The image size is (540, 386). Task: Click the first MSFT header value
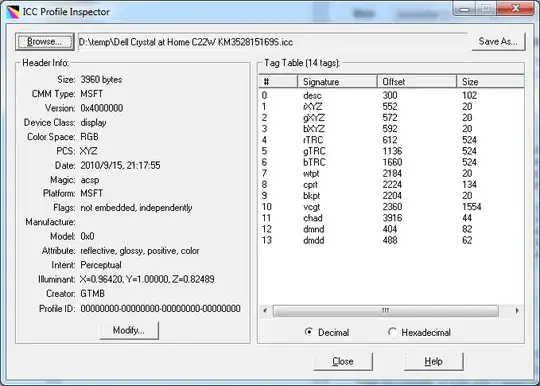(x=92, y=94)
